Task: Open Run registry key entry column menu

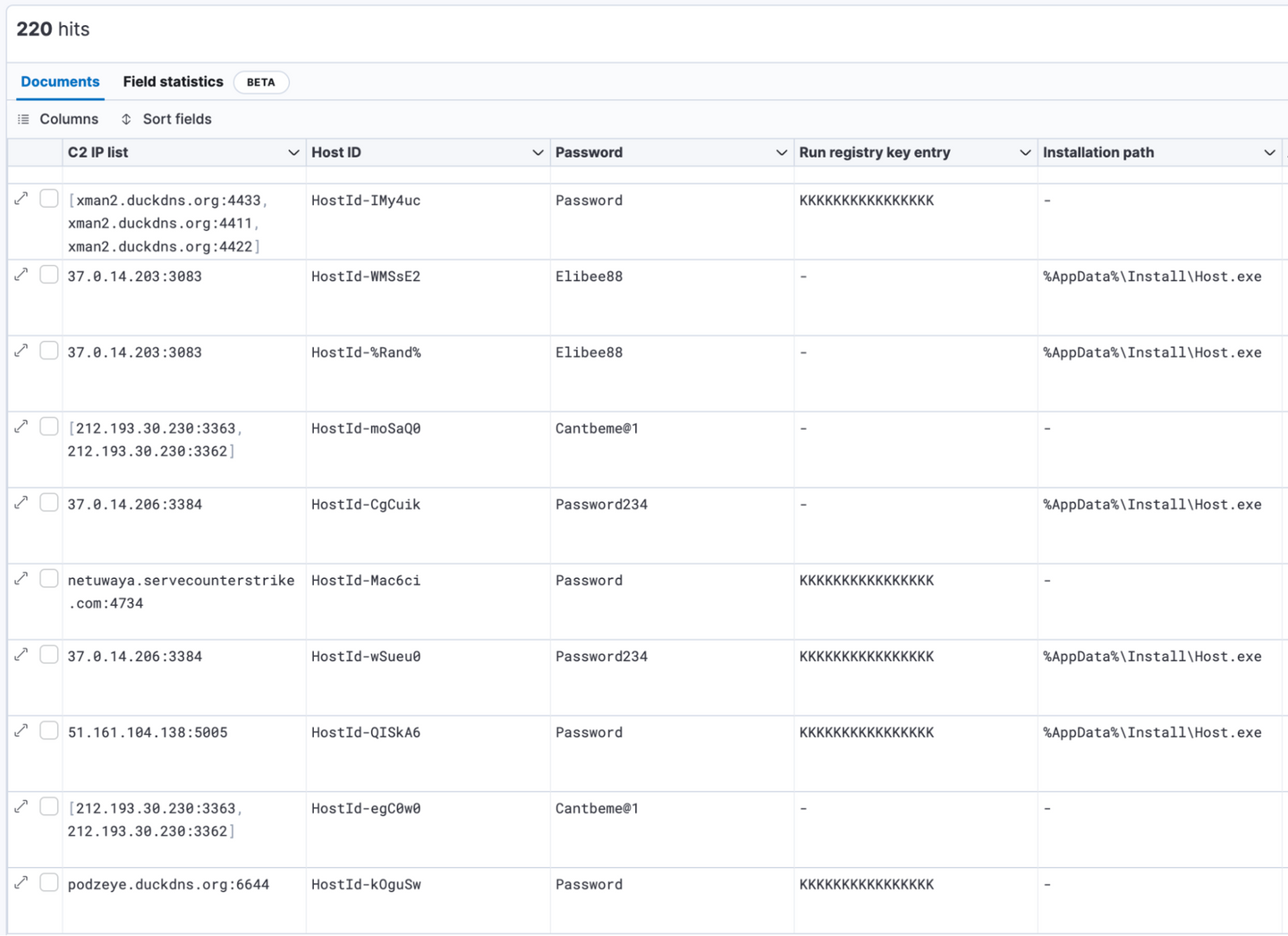Action: click(1025, 153)
